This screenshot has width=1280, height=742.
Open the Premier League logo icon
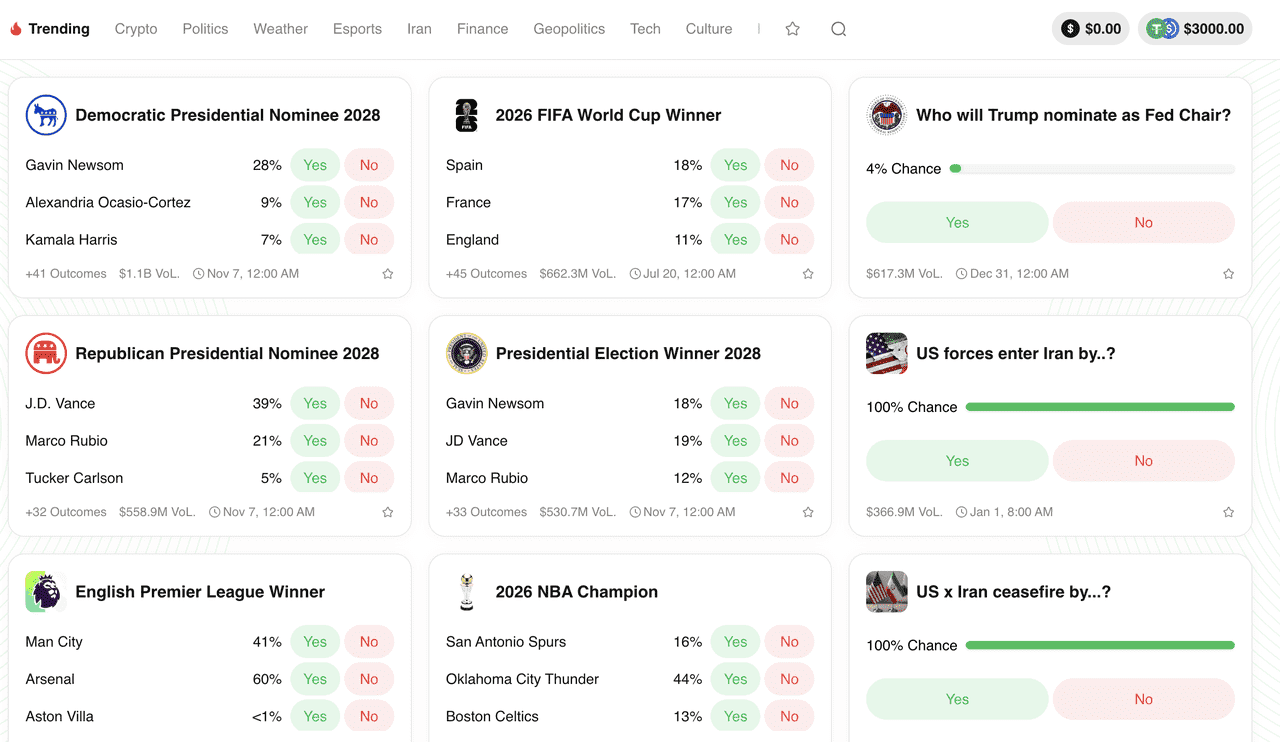point(46,592)
